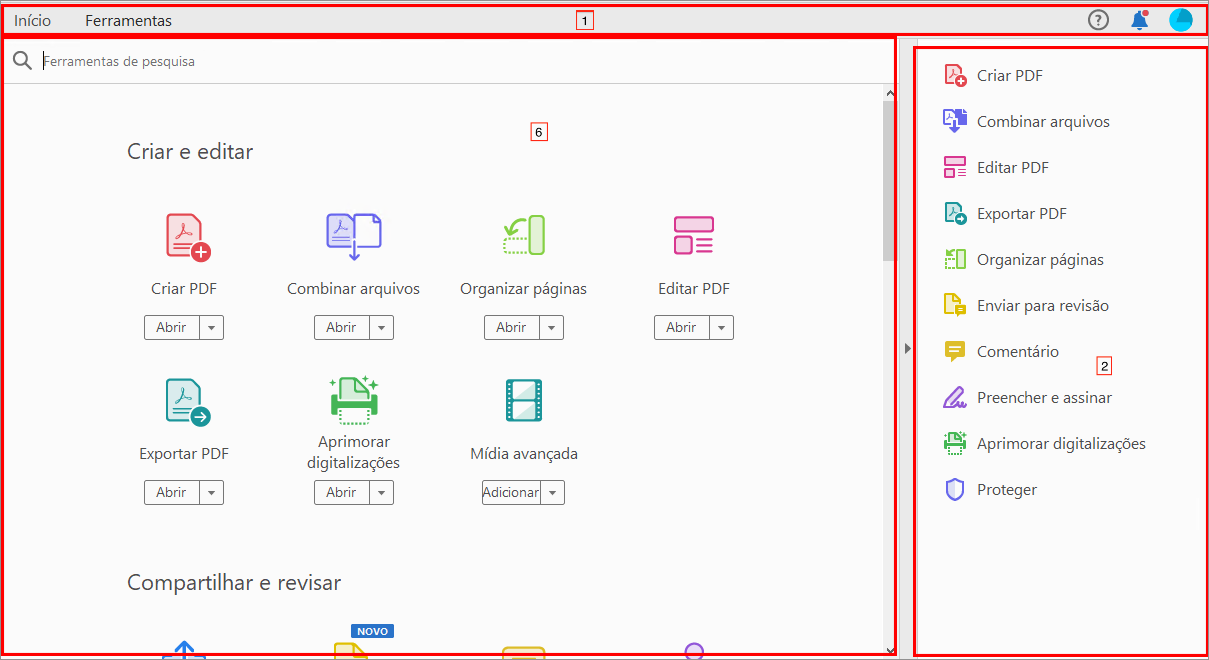The height and width of the screenshot is (660, 1209).
Task: Open Combinar arquivos icon in side pane
Action: pos(955,121)
